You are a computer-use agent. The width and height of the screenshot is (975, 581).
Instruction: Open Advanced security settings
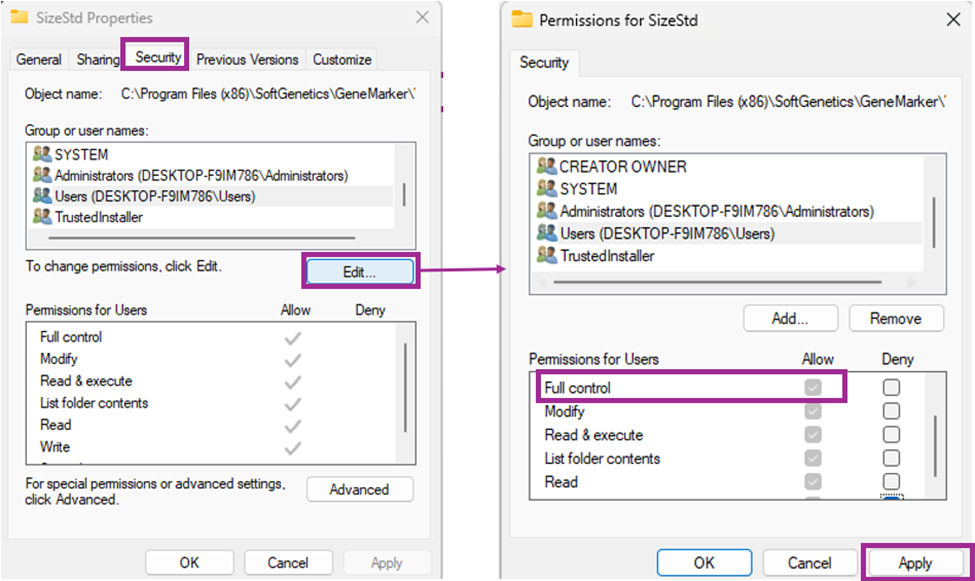(359, 489)
